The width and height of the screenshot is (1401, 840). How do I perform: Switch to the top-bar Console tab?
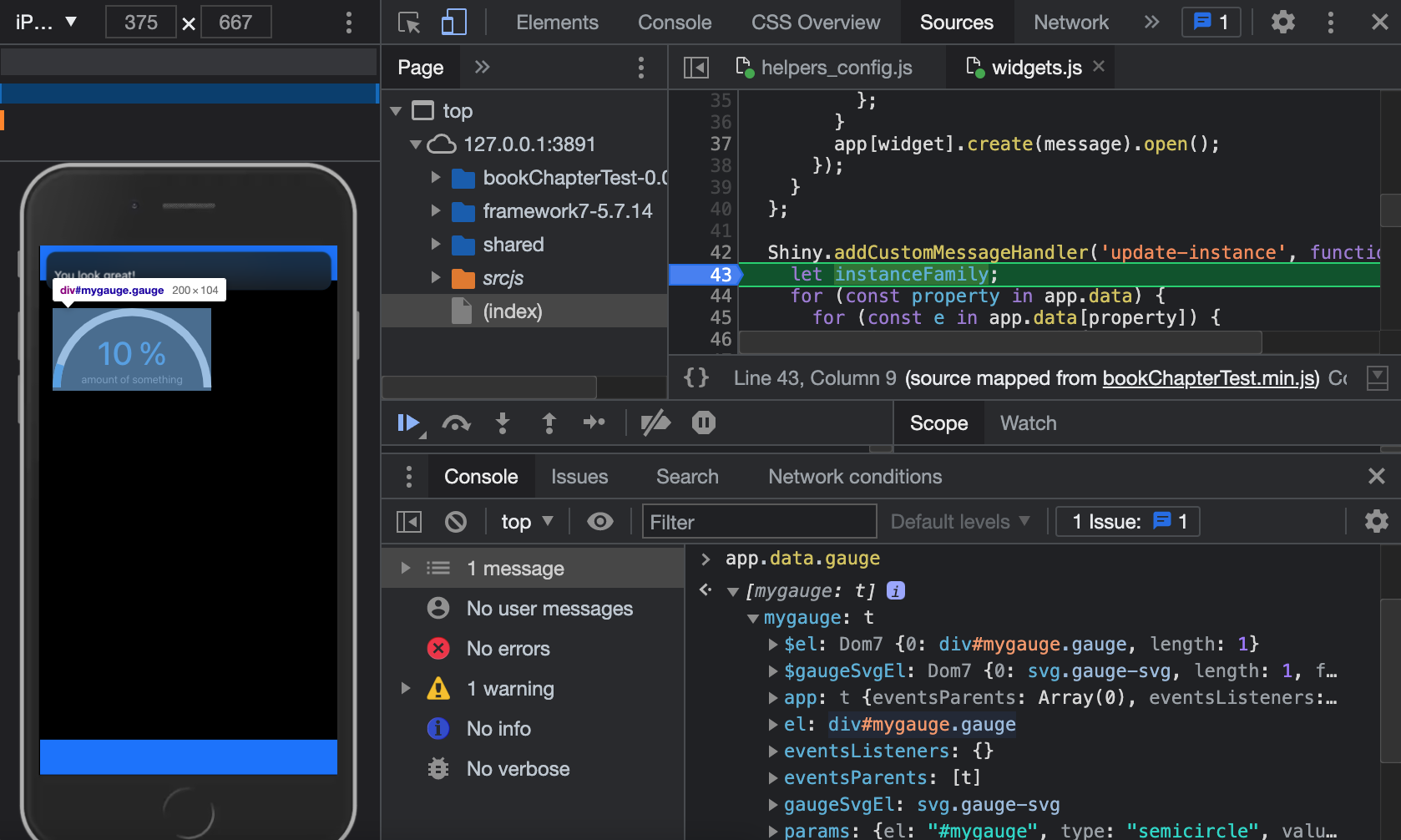675,23
